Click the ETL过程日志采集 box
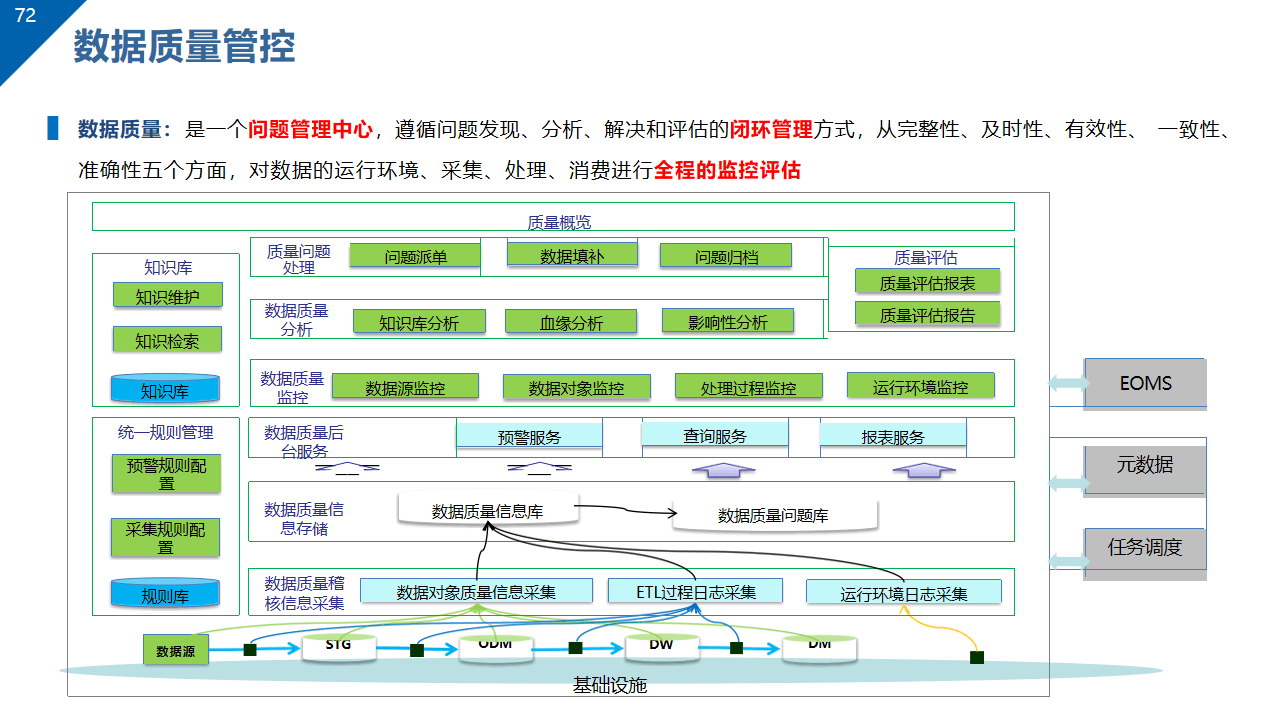 point(696,591)
